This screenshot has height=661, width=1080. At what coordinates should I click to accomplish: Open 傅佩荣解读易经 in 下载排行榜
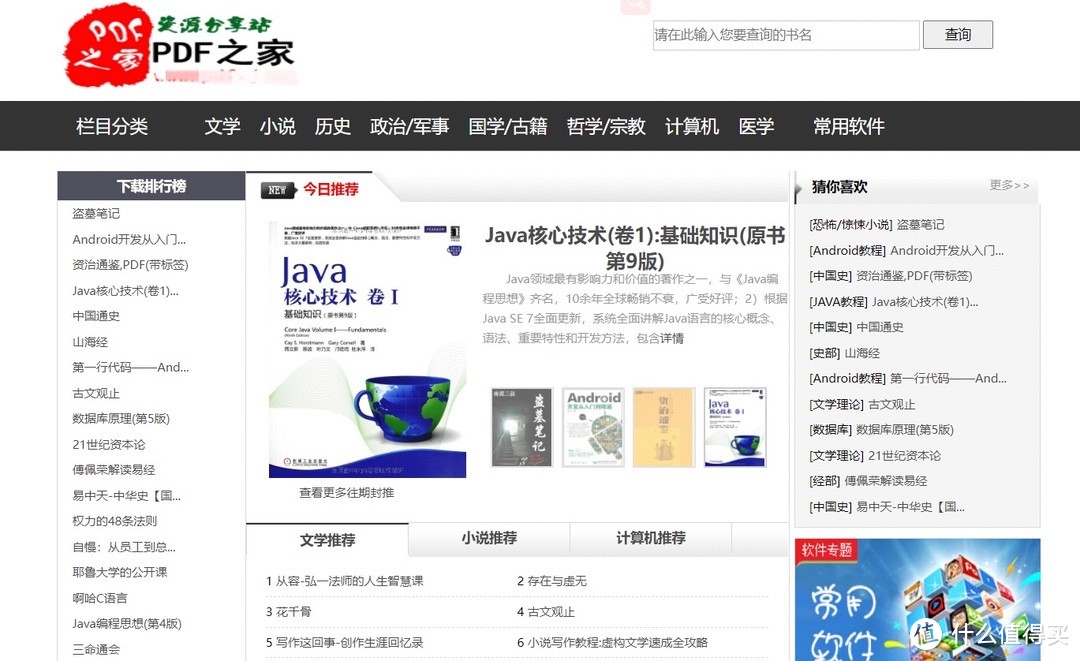[x=114, y=470]
